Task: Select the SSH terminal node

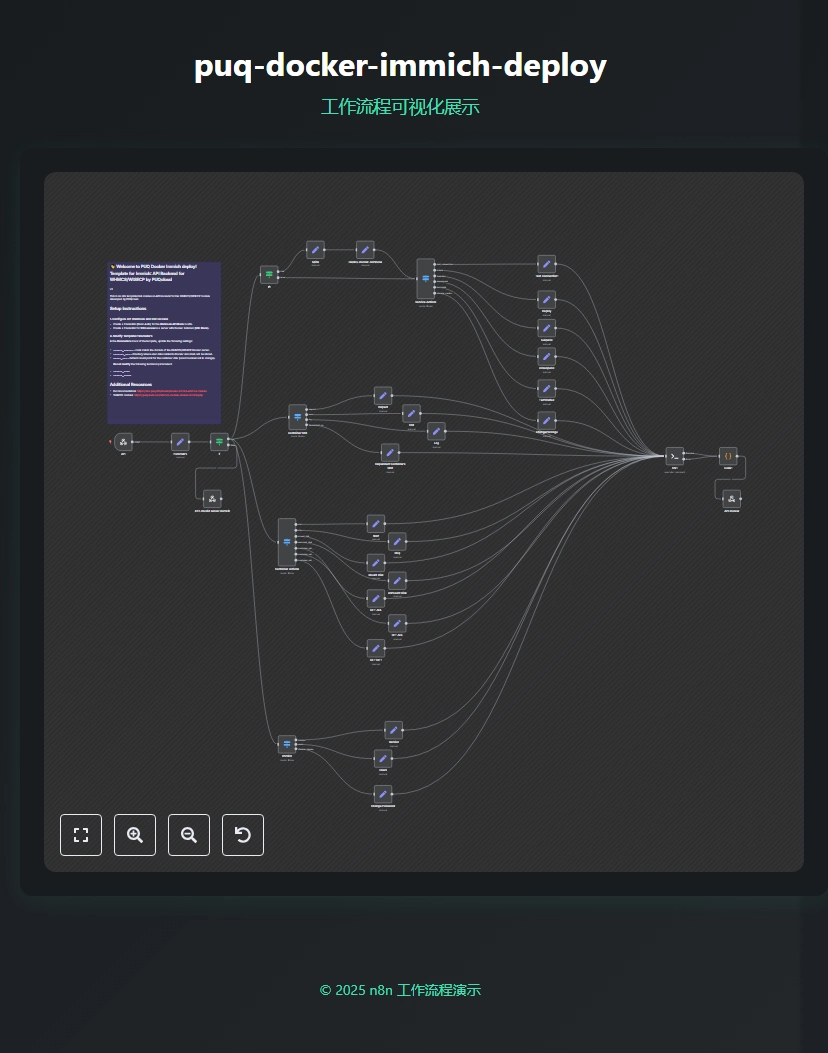Action: (x=674, y=456)
